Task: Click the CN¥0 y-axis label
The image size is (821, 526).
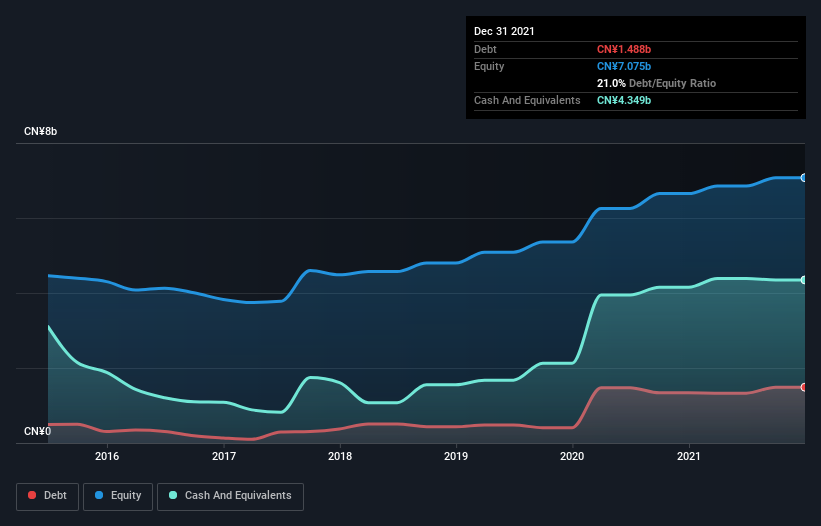Action: pos(37,431)
